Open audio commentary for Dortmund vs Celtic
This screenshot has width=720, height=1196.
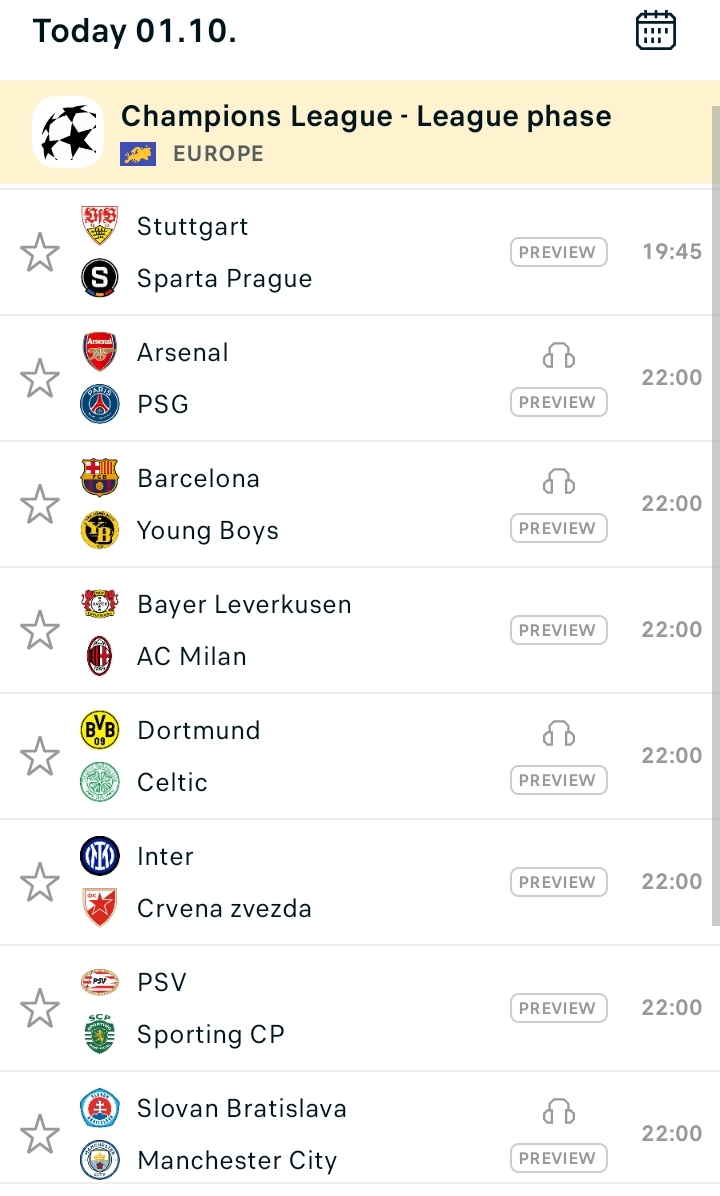[558, 733]
